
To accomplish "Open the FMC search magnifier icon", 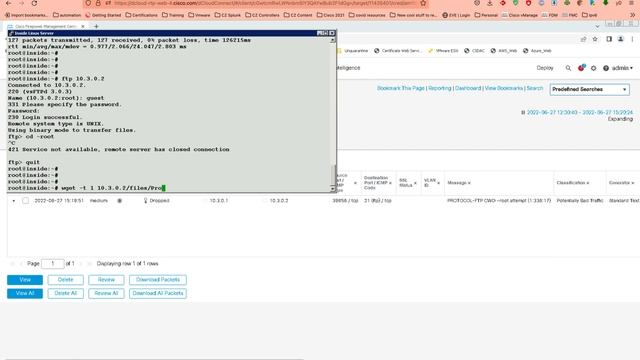I will click(568, 68).
